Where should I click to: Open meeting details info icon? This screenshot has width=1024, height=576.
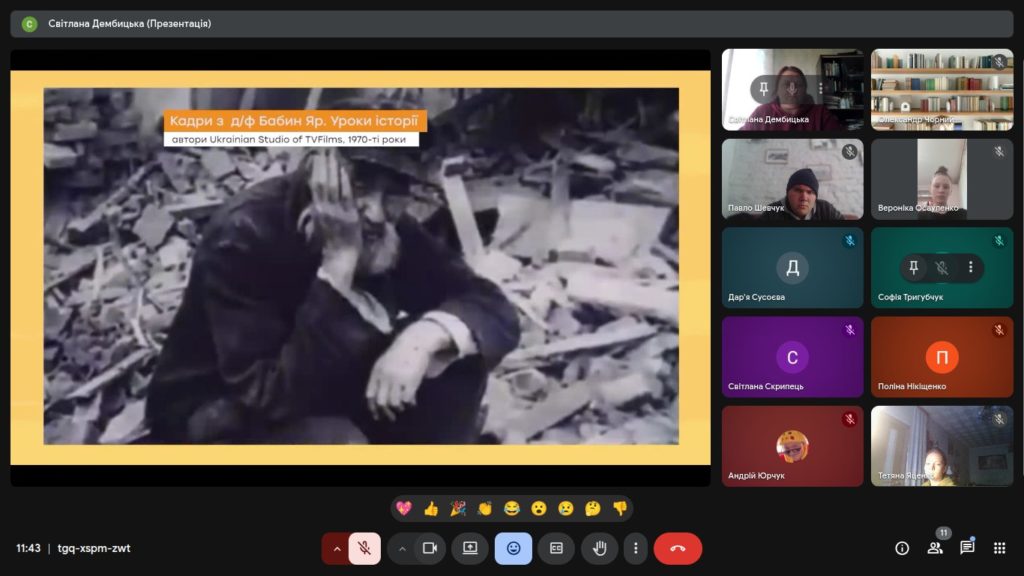point(902,548)
